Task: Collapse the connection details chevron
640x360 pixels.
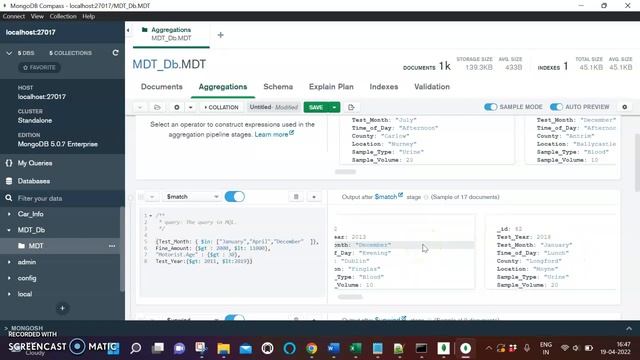Action: tap(9, 53)
